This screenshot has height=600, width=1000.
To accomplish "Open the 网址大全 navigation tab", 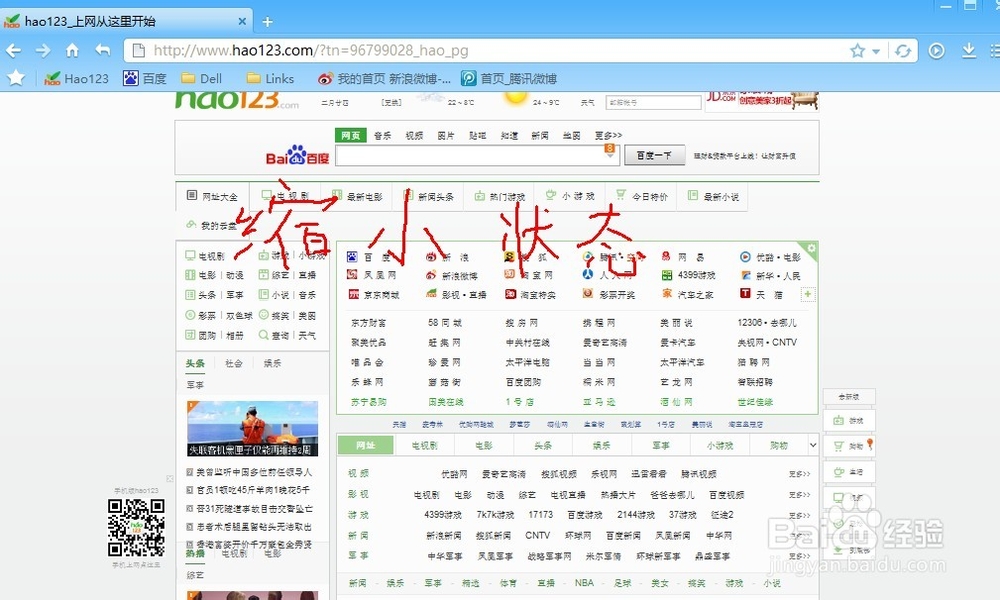I will [212, 196].
